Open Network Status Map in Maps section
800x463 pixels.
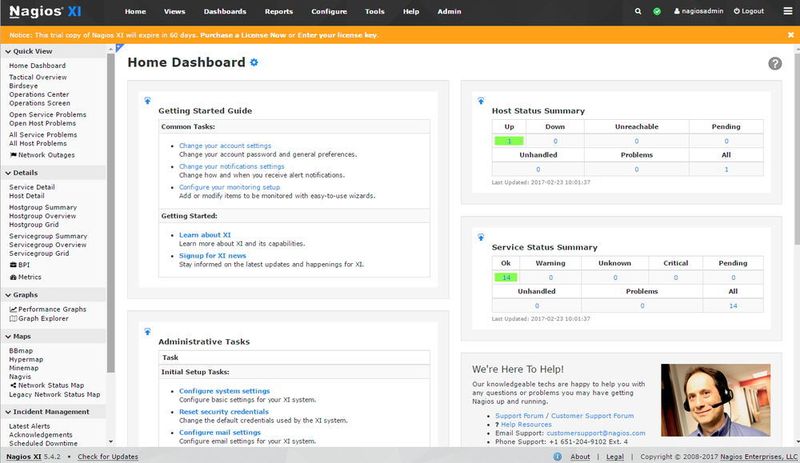coord(47,385)
